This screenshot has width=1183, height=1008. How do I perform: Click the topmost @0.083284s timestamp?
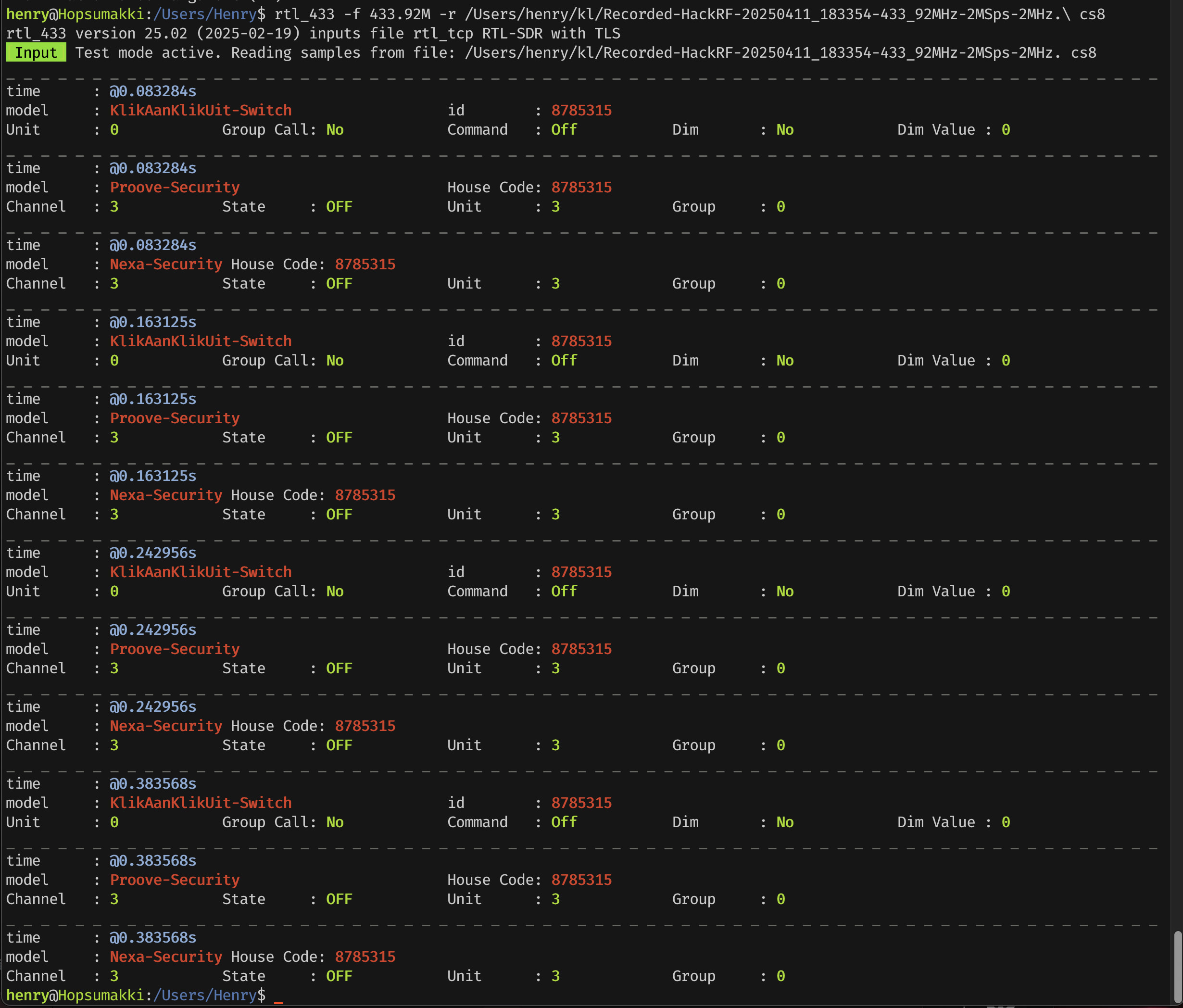pyautogui.click(x=152, y=91)
